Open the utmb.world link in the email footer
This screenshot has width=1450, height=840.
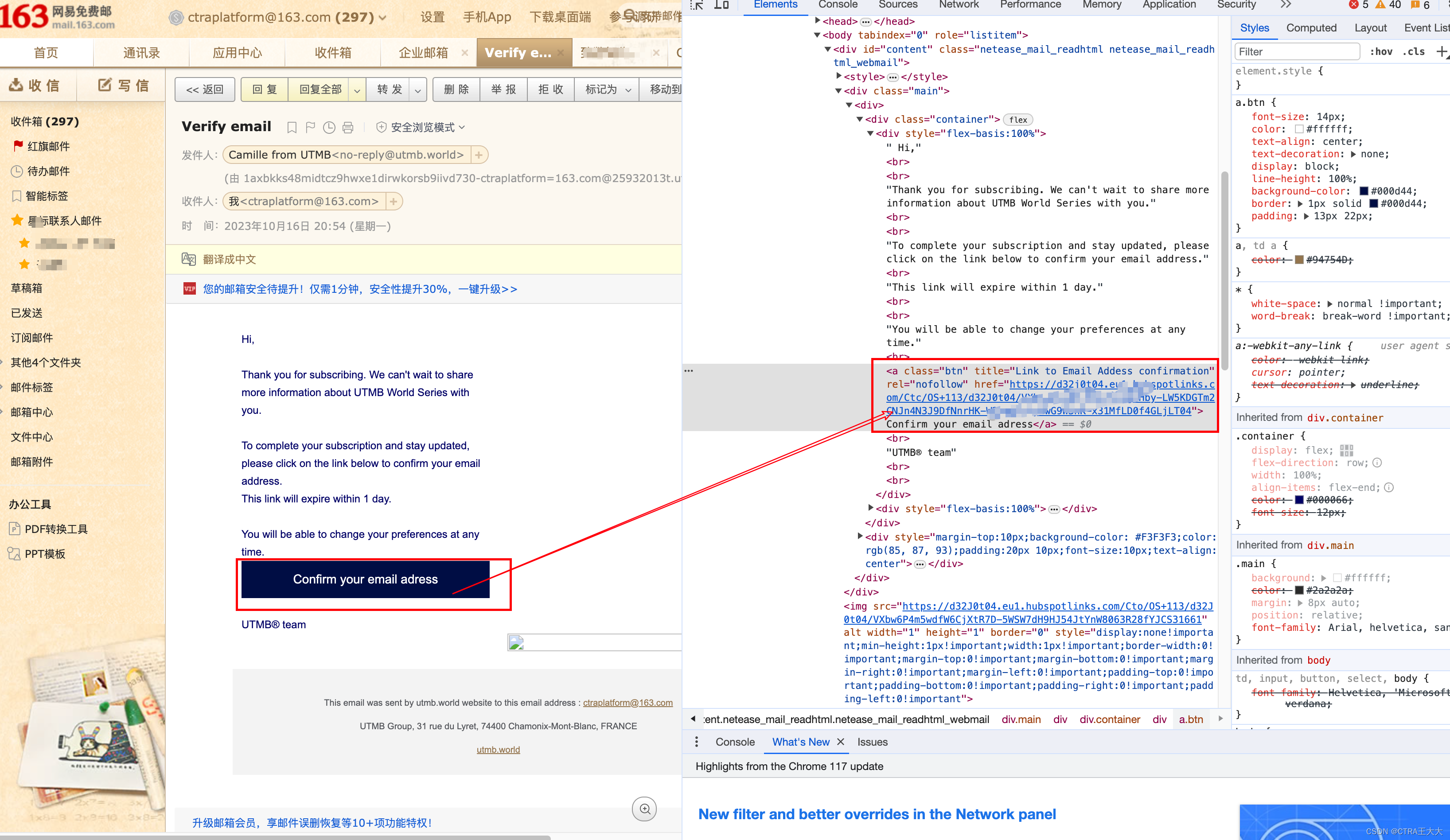tap(498, 749)
